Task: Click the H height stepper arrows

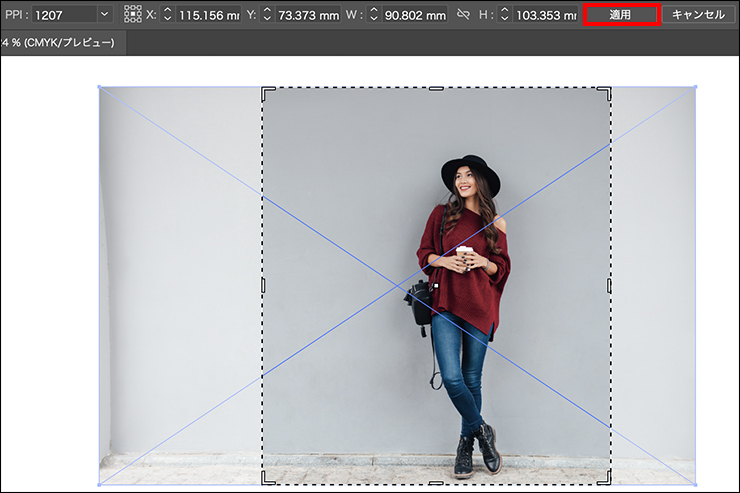Action: pyautogui.click(x=503, y=15)
